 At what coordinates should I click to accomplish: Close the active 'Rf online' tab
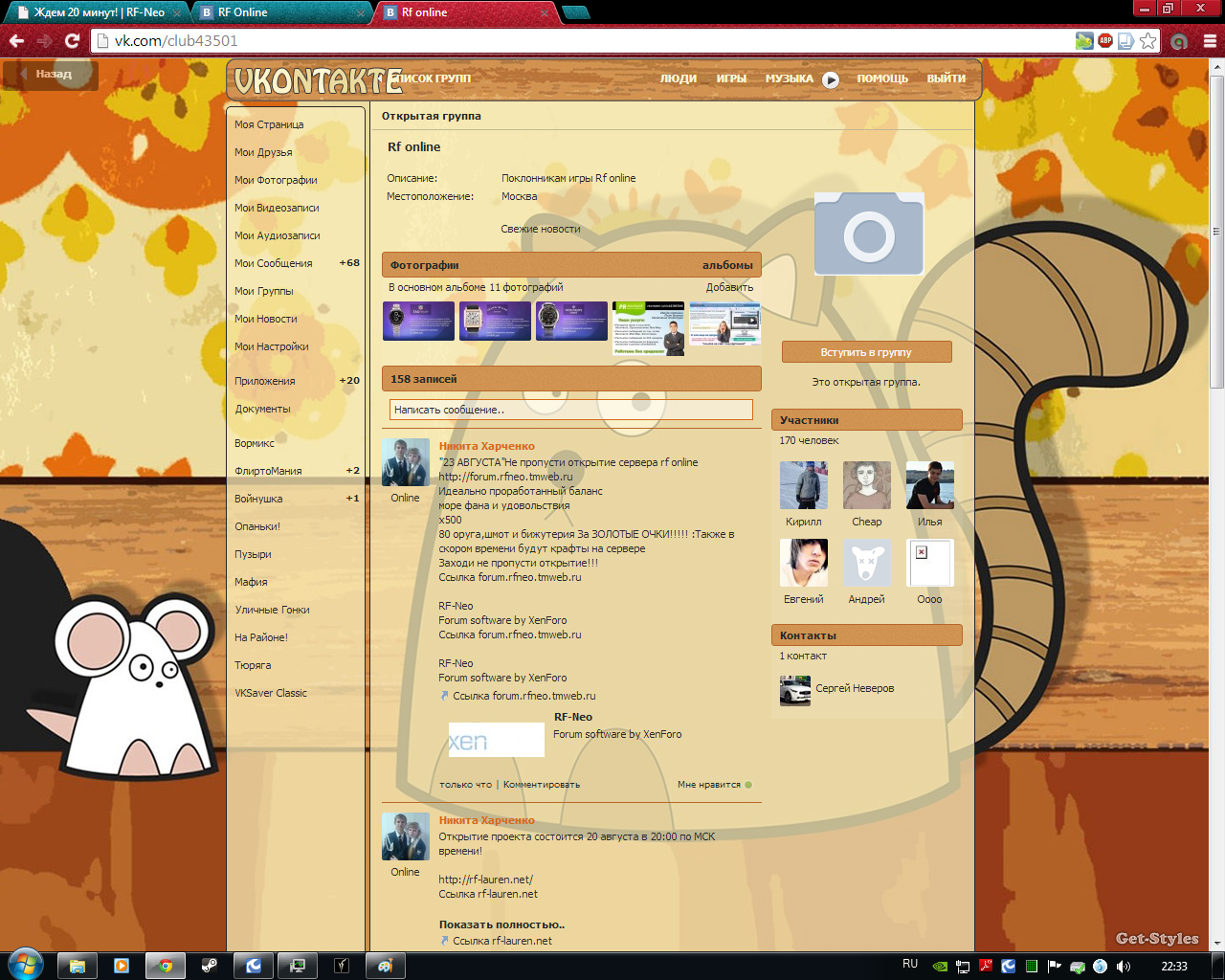coord(545,12)
